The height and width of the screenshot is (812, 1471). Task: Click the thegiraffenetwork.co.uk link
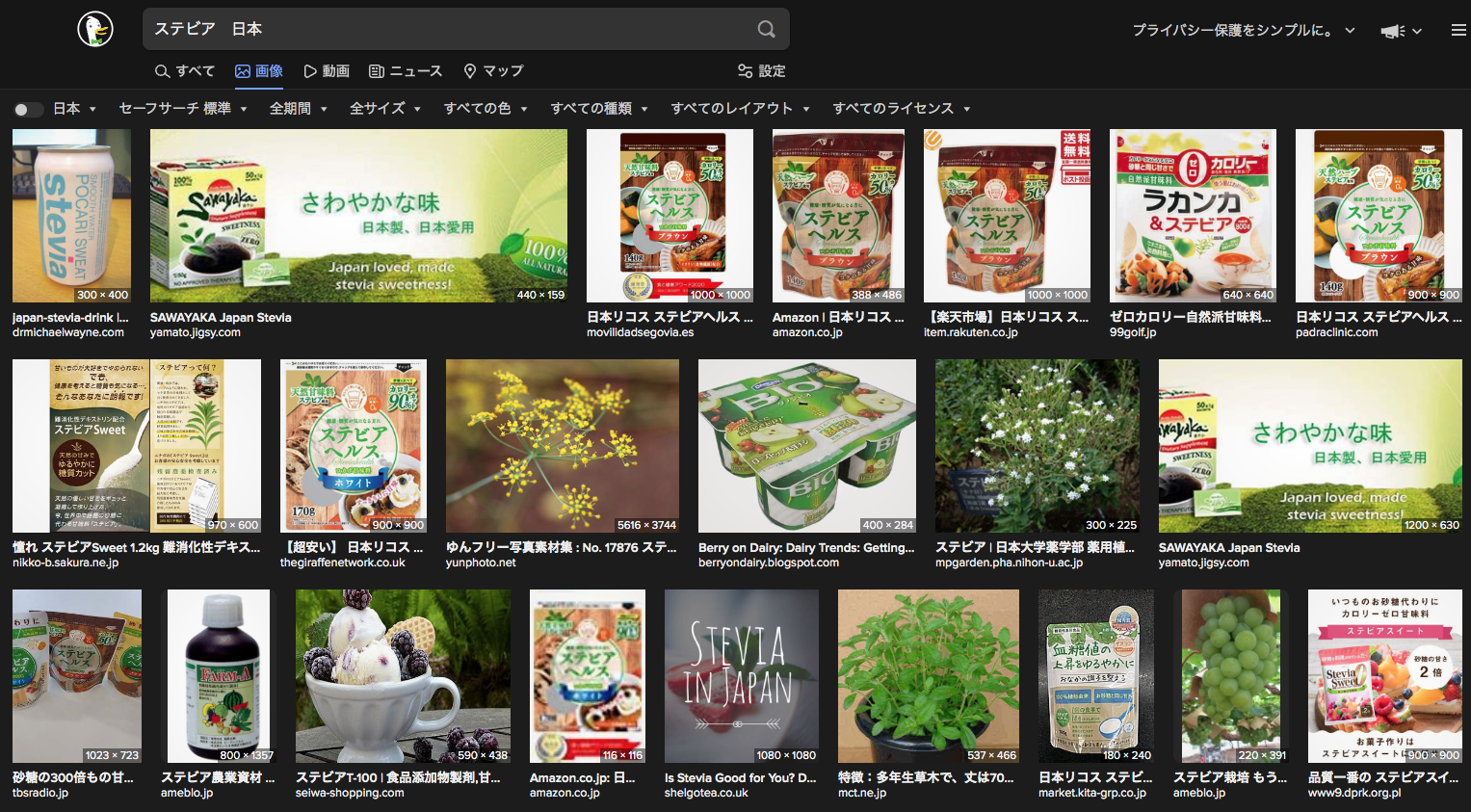click(x=343, y=563)
